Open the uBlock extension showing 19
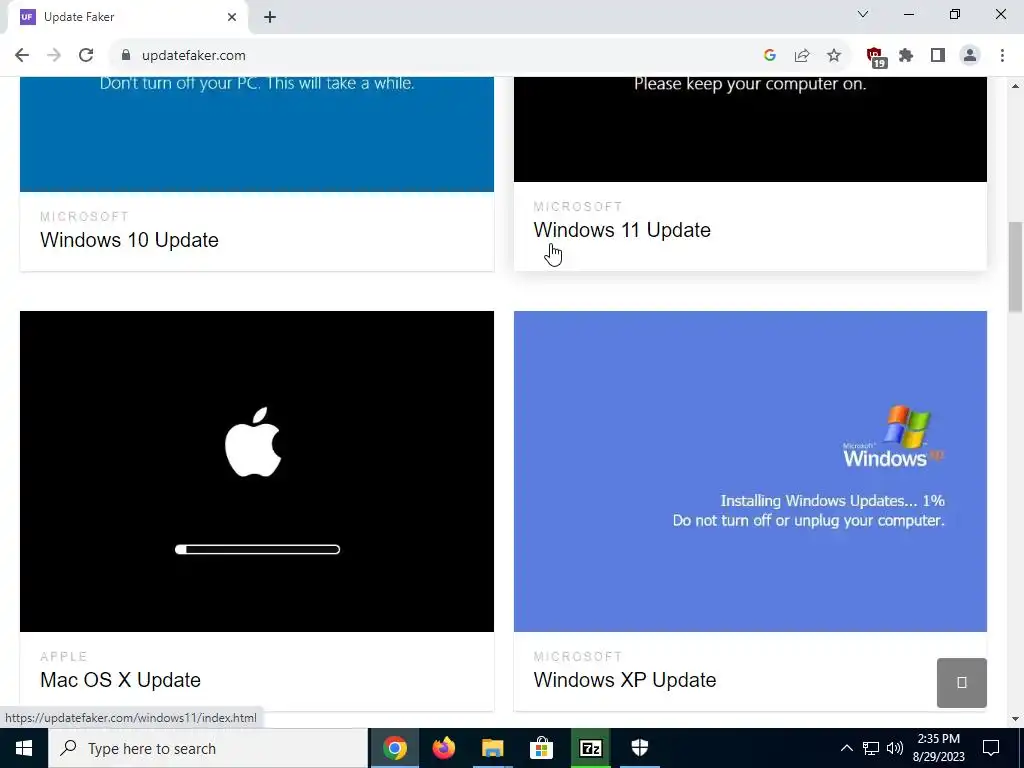1024x768 pixels. (875, 57)
